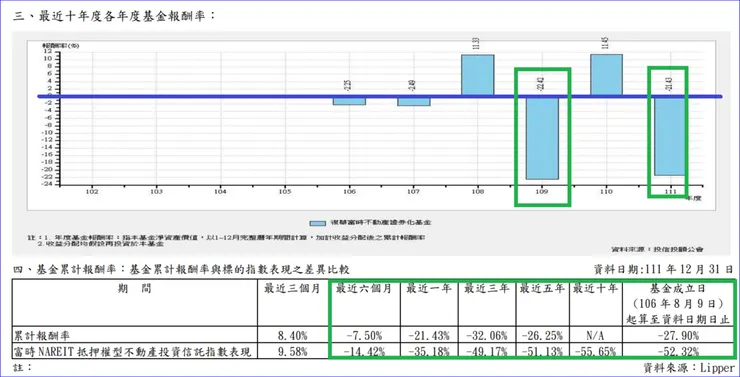Click the year 108 positive bar
The image size is (740, 377).
click(478, 75)
